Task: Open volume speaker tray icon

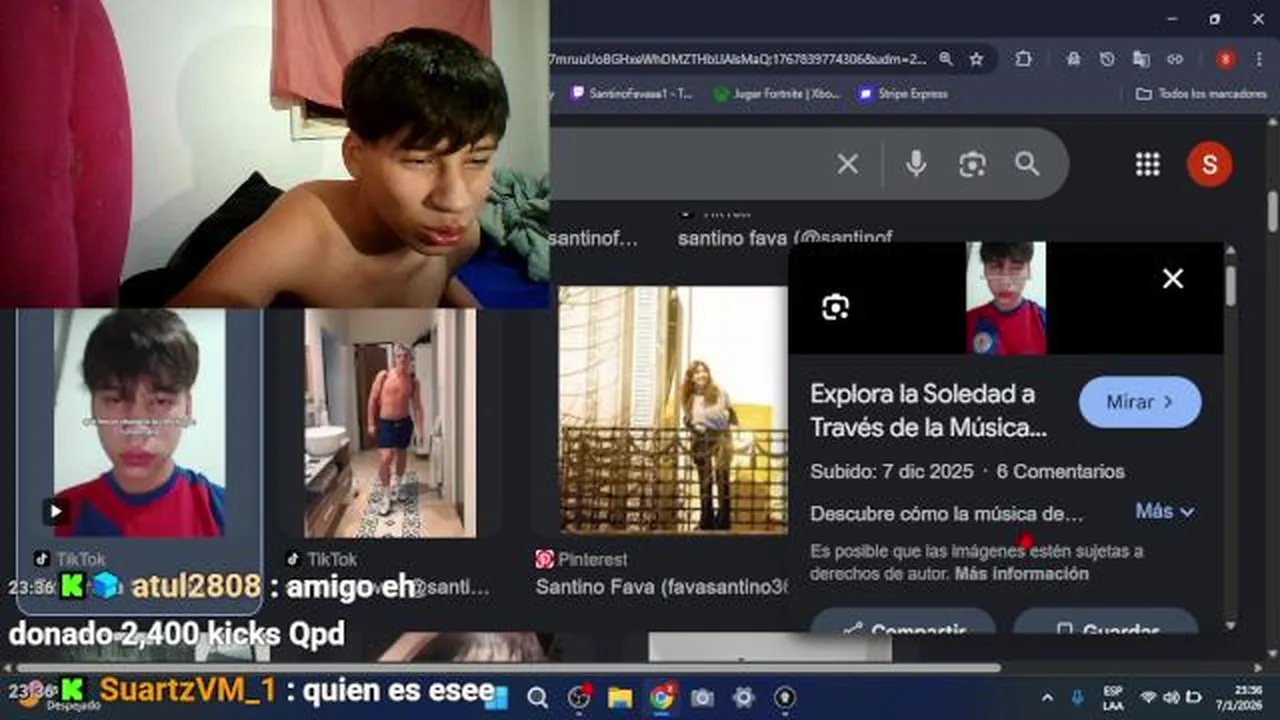Action: tap(1170, 697)
